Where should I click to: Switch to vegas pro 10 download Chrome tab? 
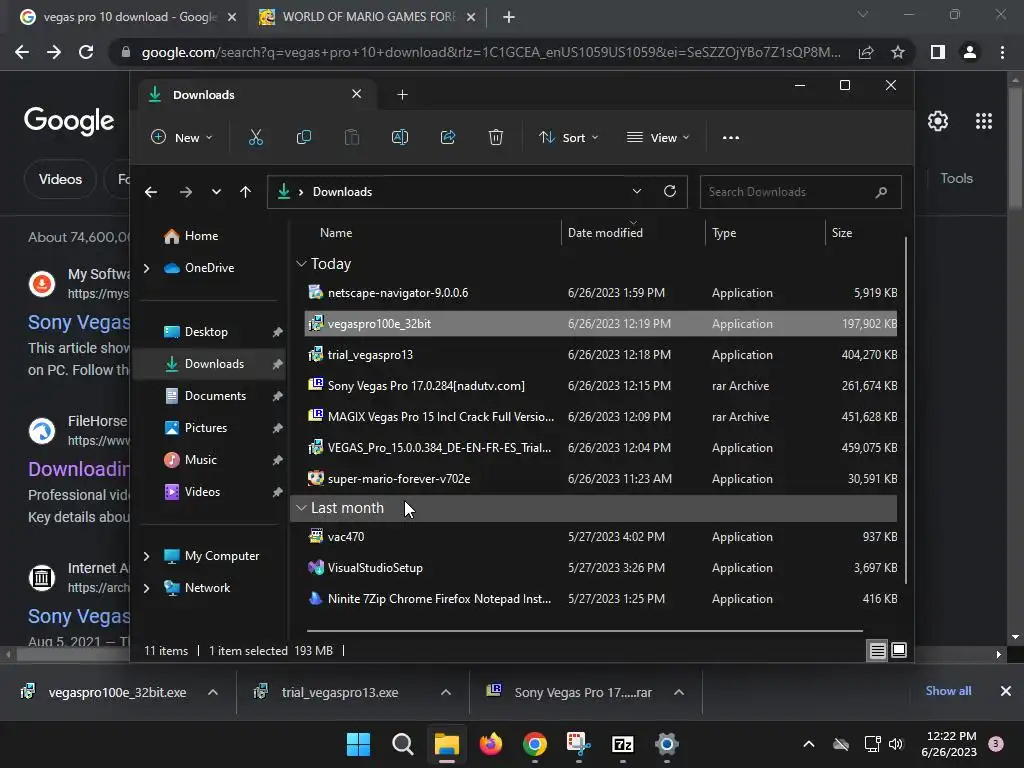click(128, 17)
